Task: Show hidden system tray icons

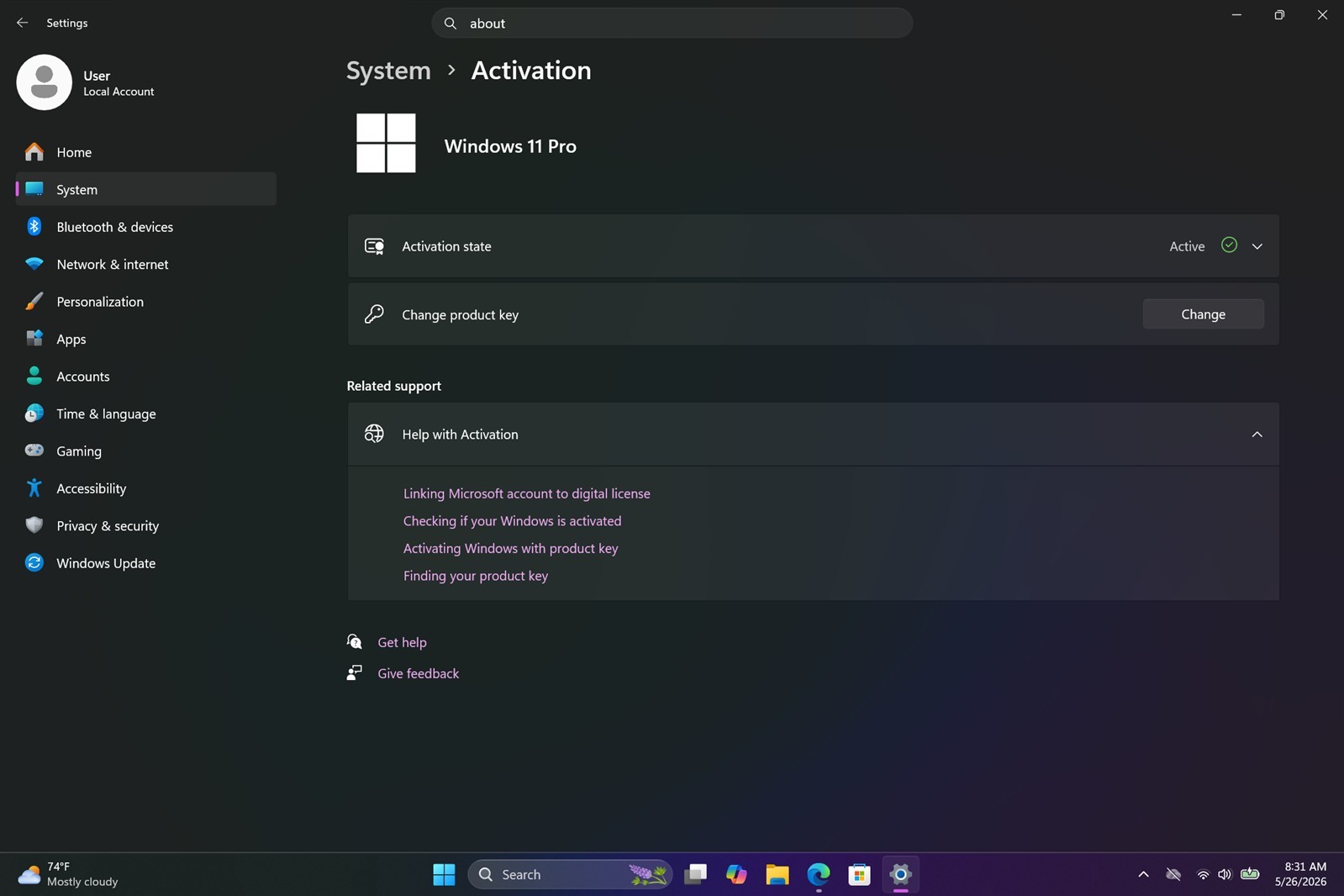Action: click(x=1143, y=874)
